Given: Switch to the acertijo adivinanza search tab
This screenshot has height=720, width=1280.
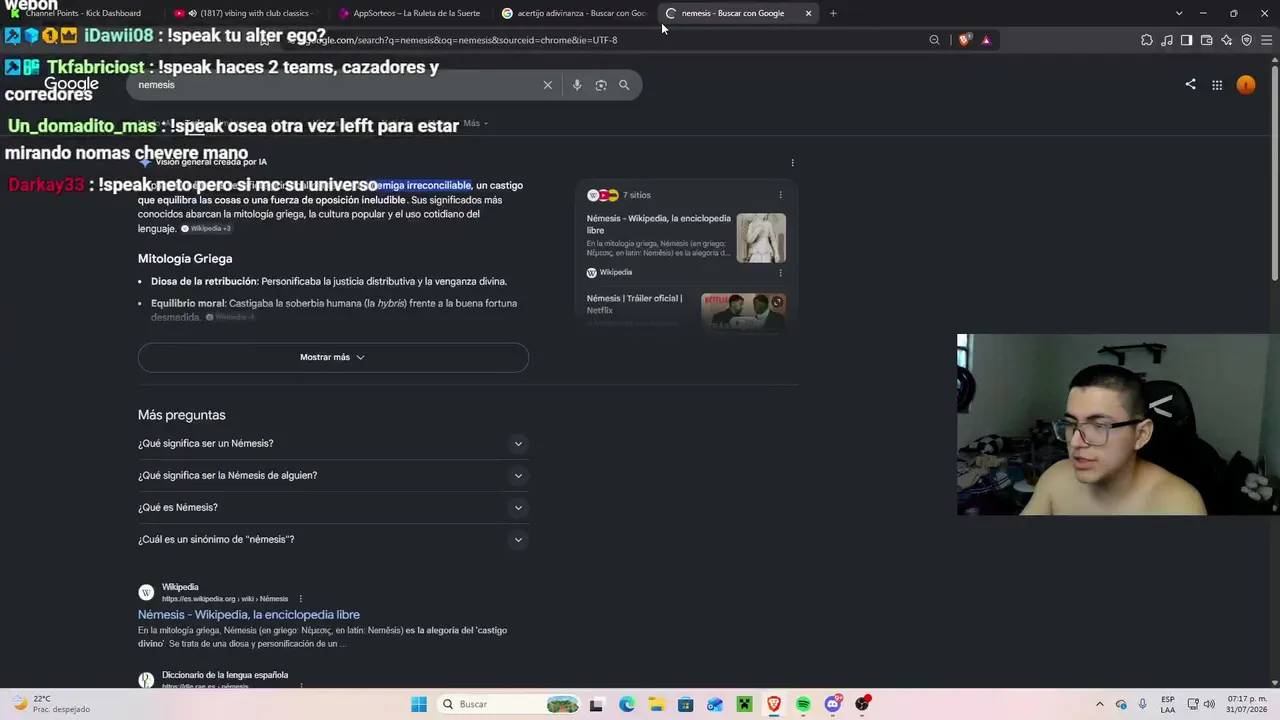Looking at the screenshot, I should click(x=576, y=13).
